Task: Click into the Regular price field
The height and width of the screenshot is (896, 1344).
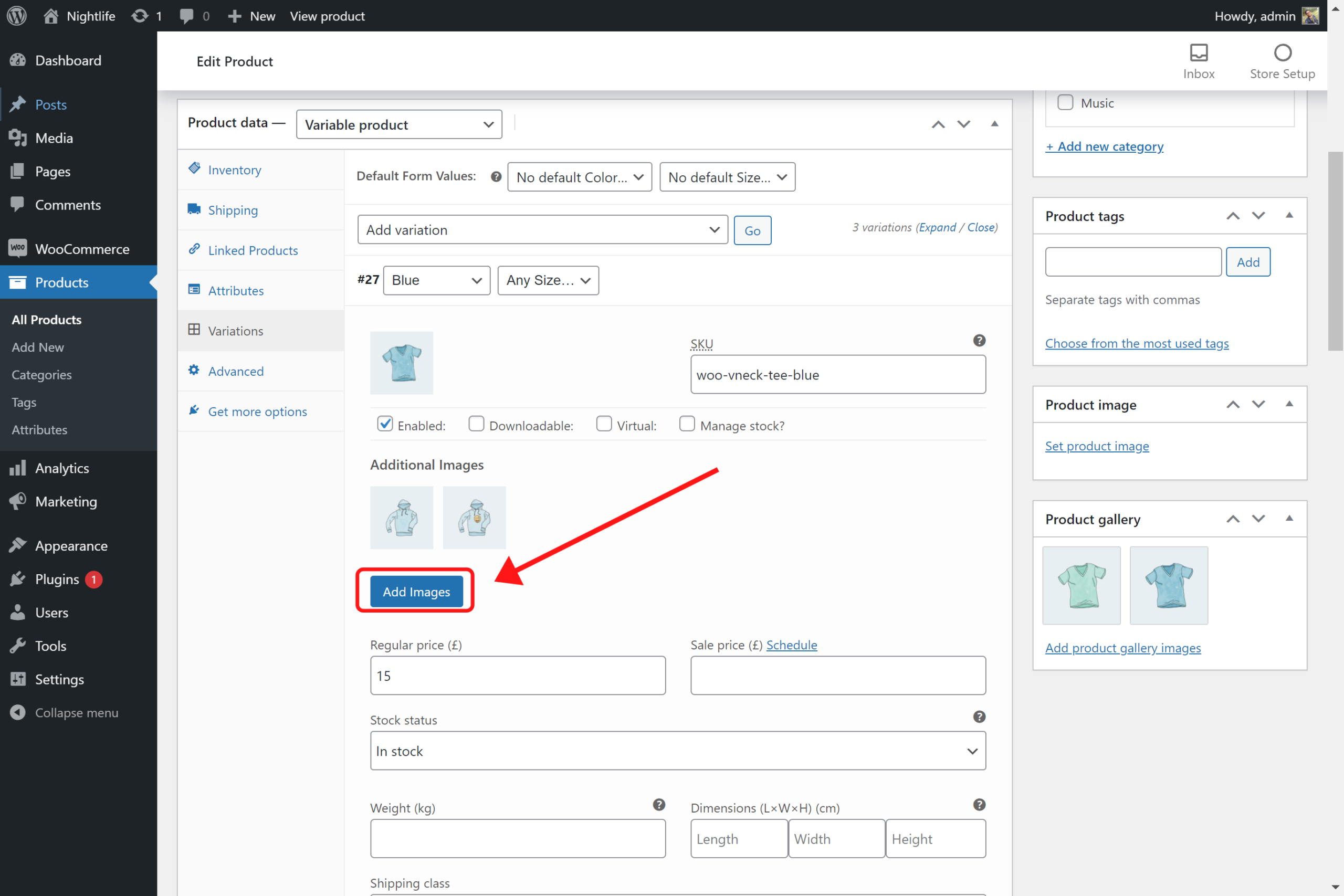Action: (517, 676)
